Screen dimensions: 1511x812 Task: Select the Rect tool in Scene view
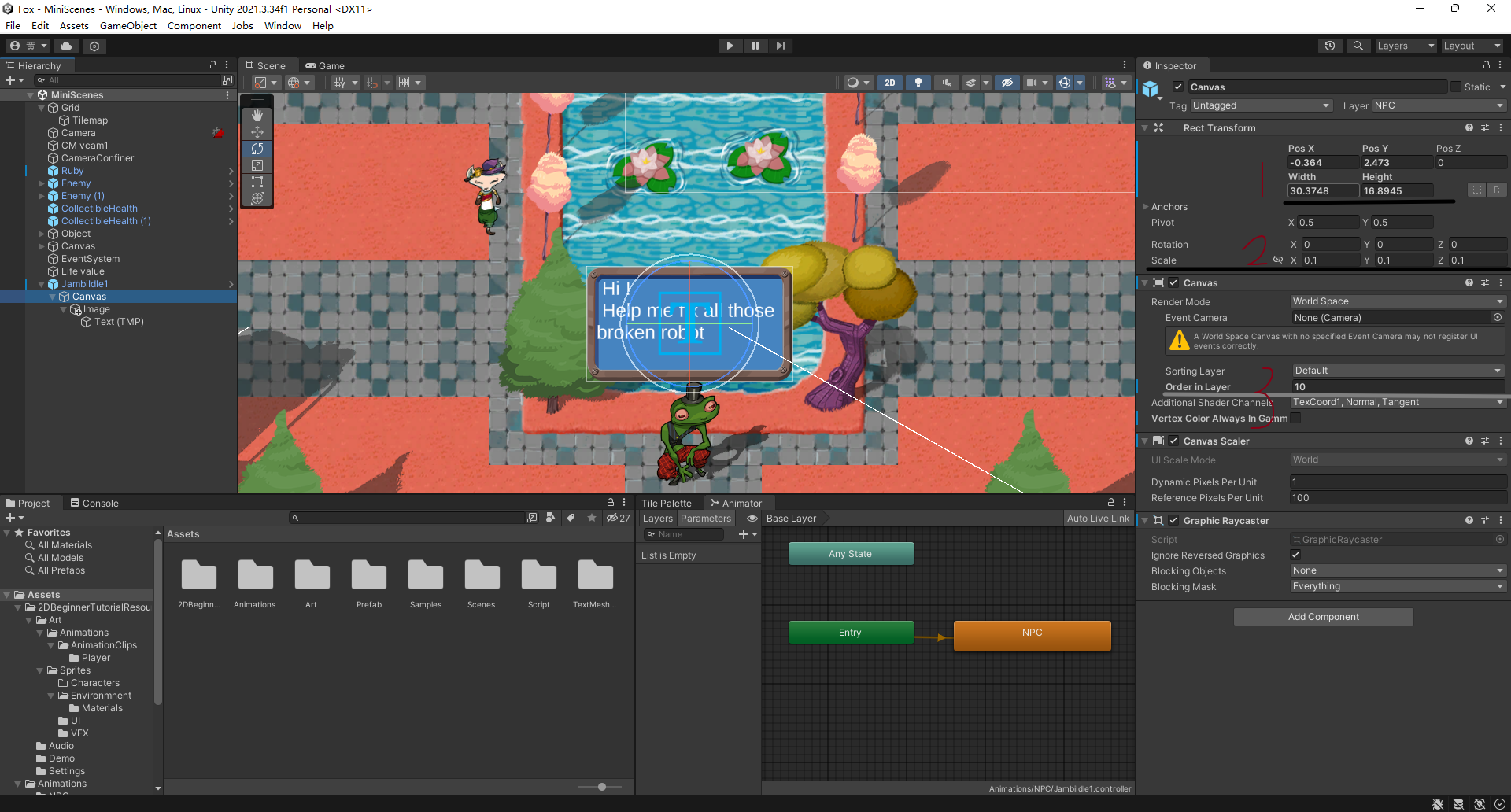click(x=257, y=182)
